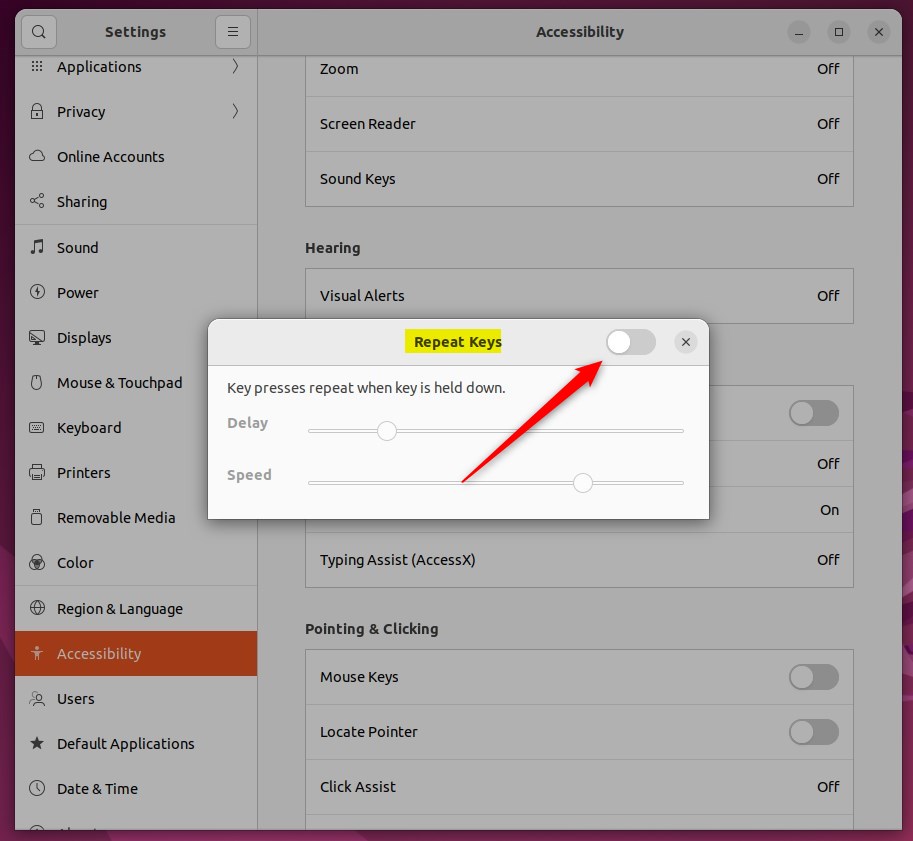
Task: Select the Keyboard icon in sidebar
Action: click(36, 427)
